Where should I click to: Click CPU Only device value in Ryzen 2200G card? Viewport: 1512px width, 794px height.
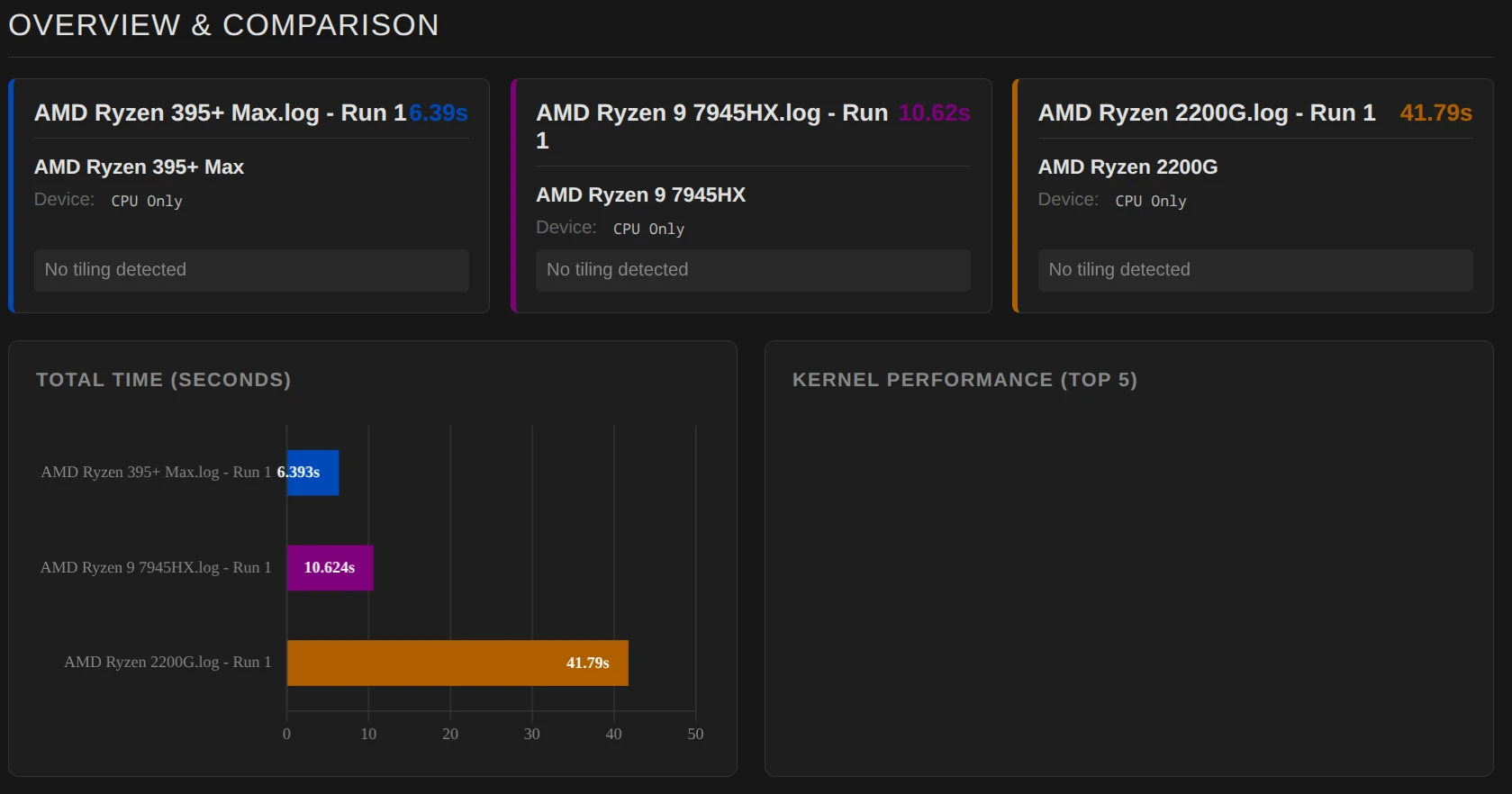click(x=1150, y=201)
